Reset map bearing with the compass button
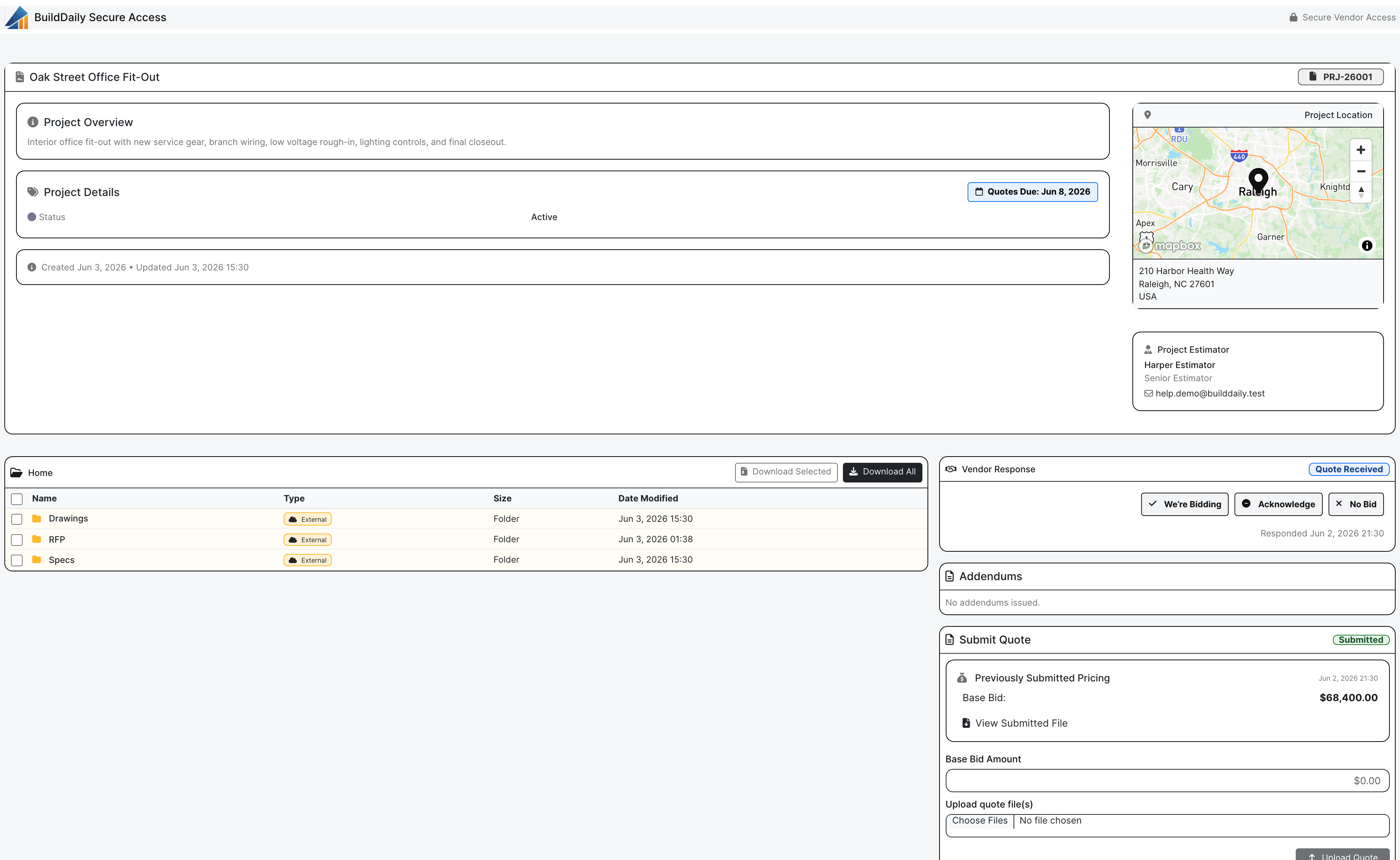 (1361, 192)
